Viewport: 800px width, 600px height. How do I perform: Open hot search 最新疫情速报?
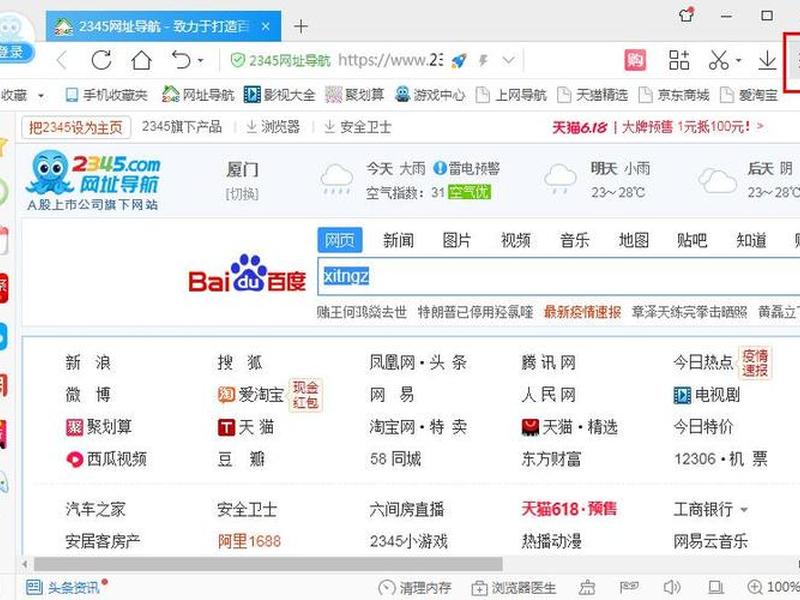tap(582, 312)
